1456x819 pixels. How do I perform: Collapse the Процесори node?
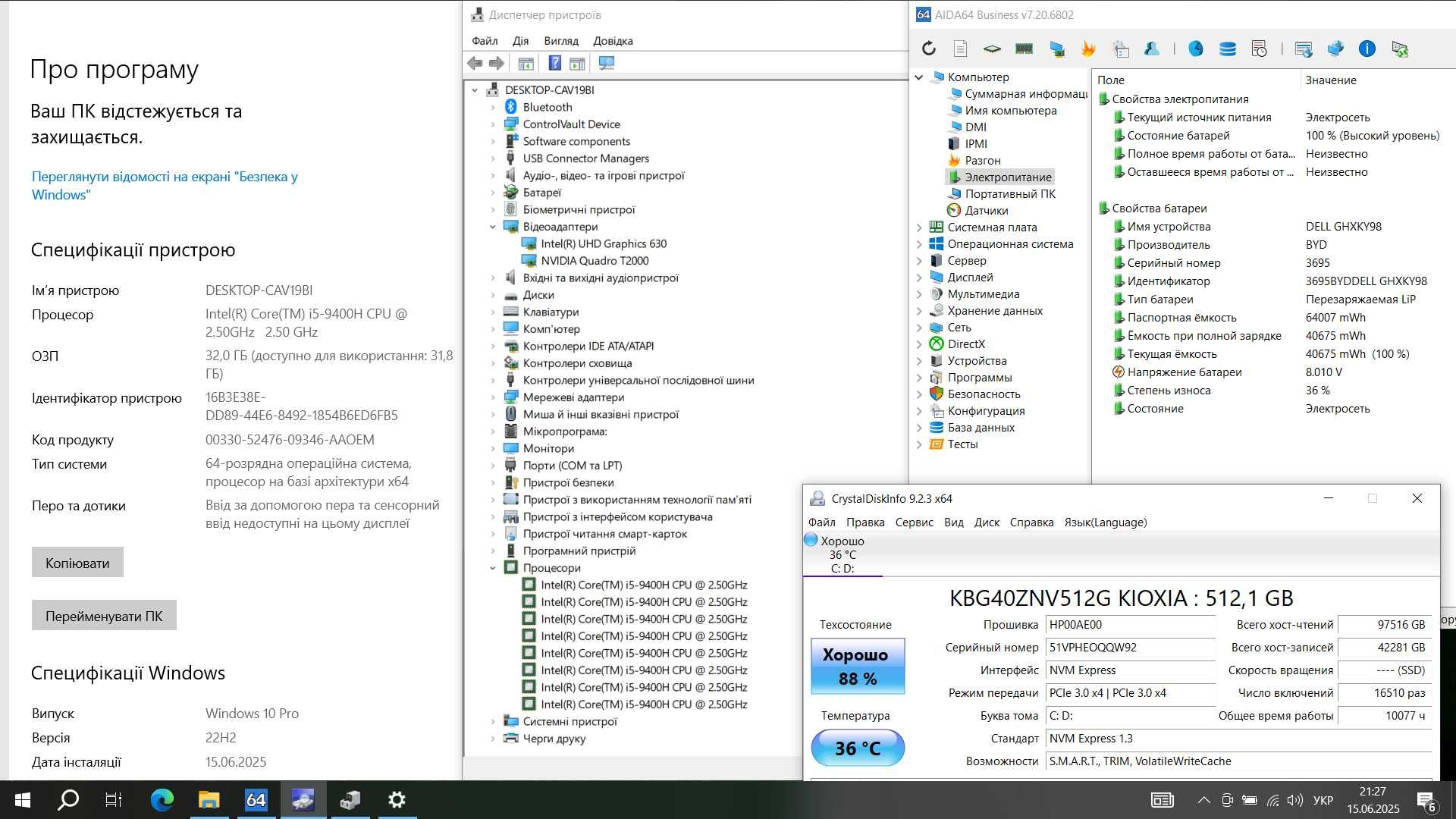493,568
